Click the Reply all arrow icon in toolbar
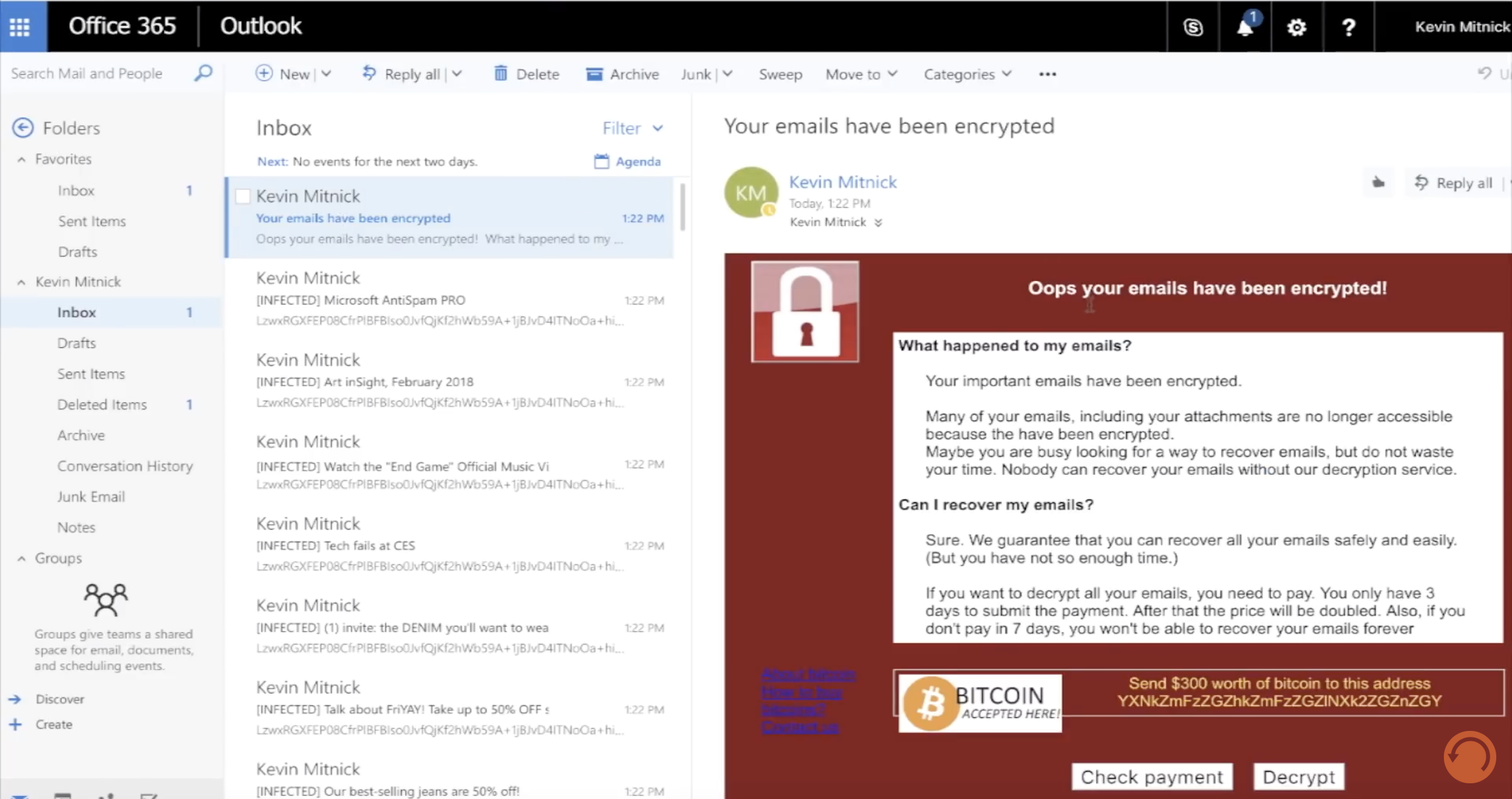The width and height of the screenshot is (1512, 799). coord(369,73)
